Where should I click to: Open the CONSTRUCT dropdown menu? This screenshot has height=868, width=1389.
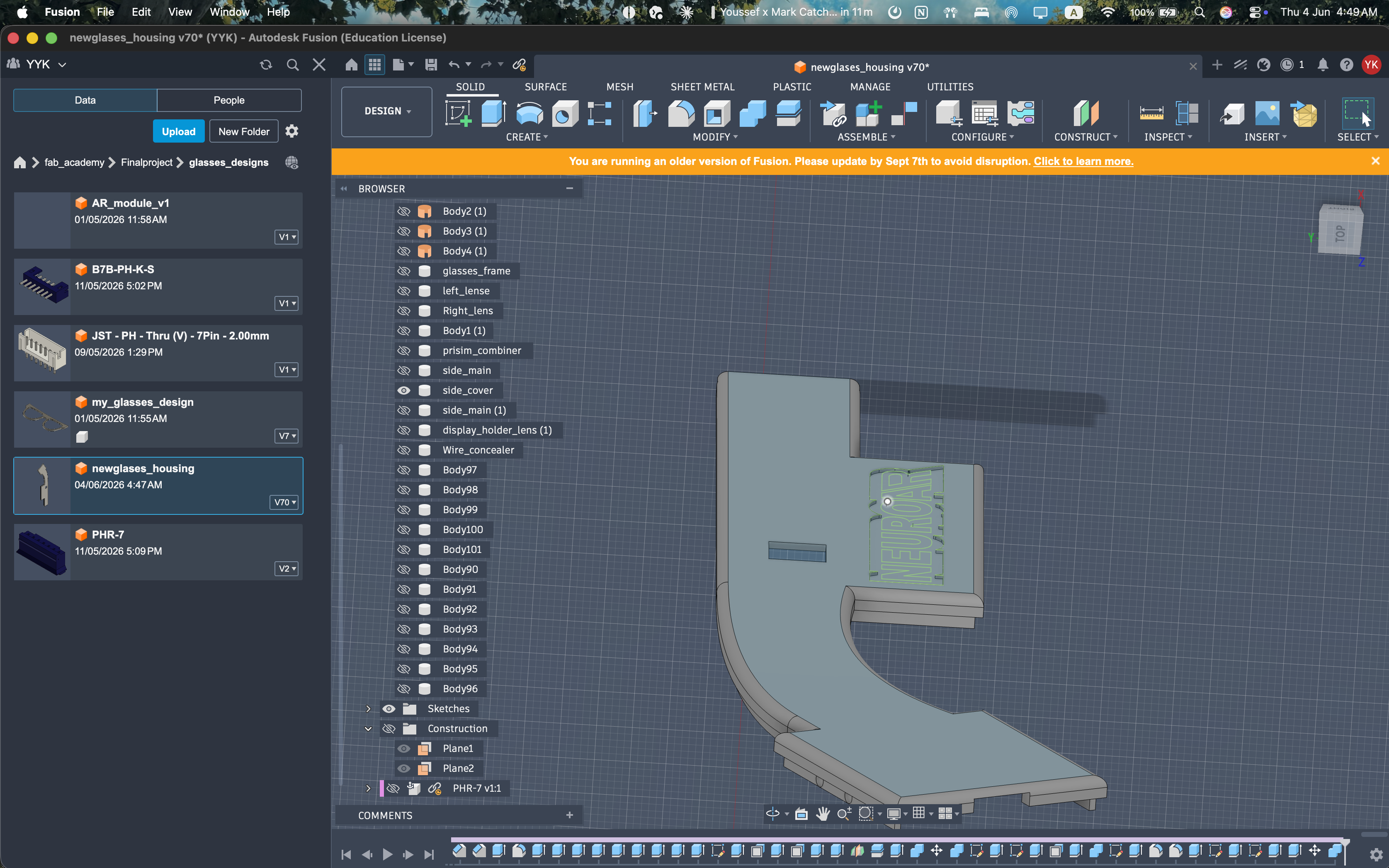click(1086, 137)
